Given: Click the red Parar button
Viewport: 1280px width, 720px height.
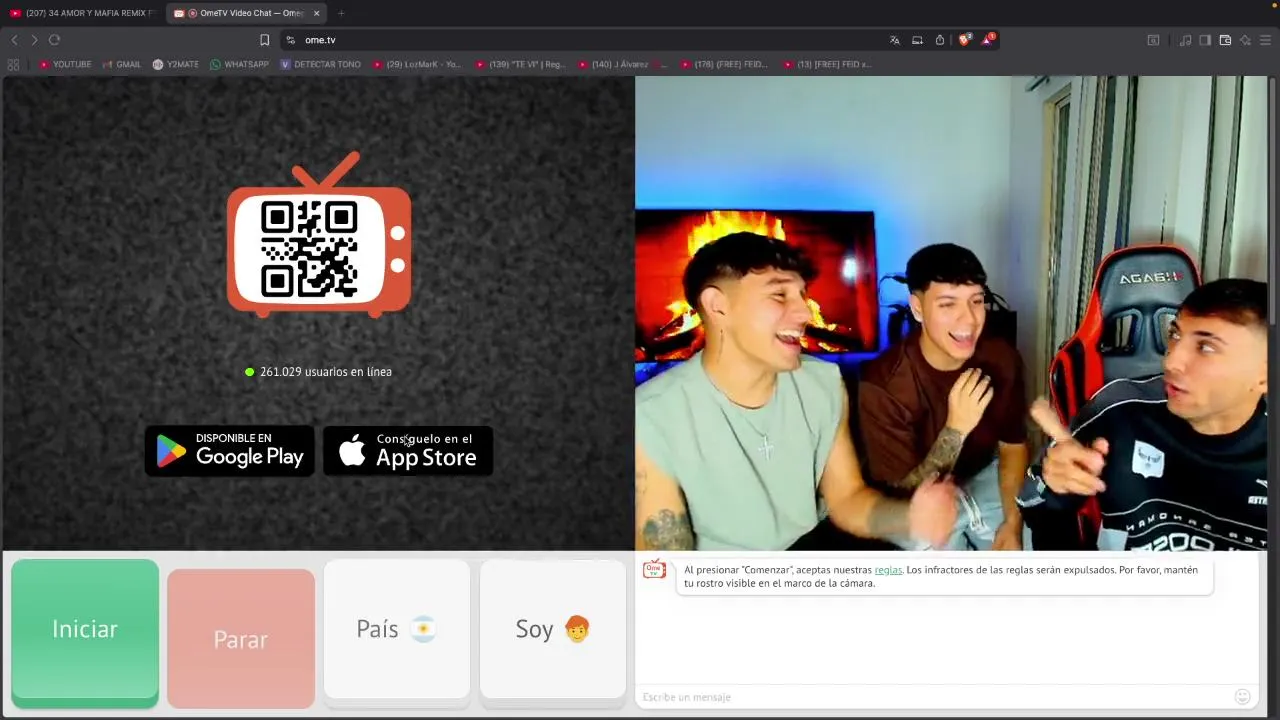Looking at the screenshot, I should 241,638.
